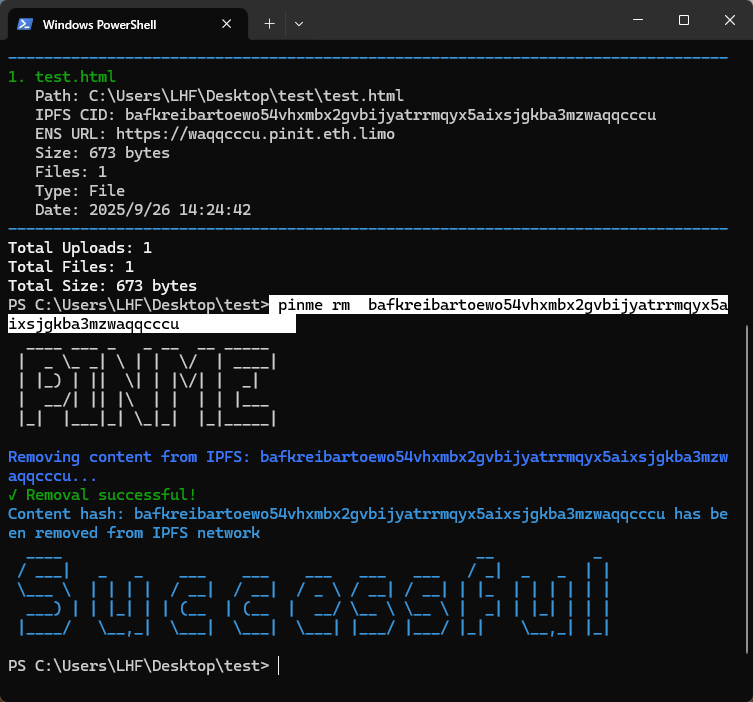Maximize the terminal window
Image resolution: width=753 pixels, height=702 pixels.
tap(684, 20)
